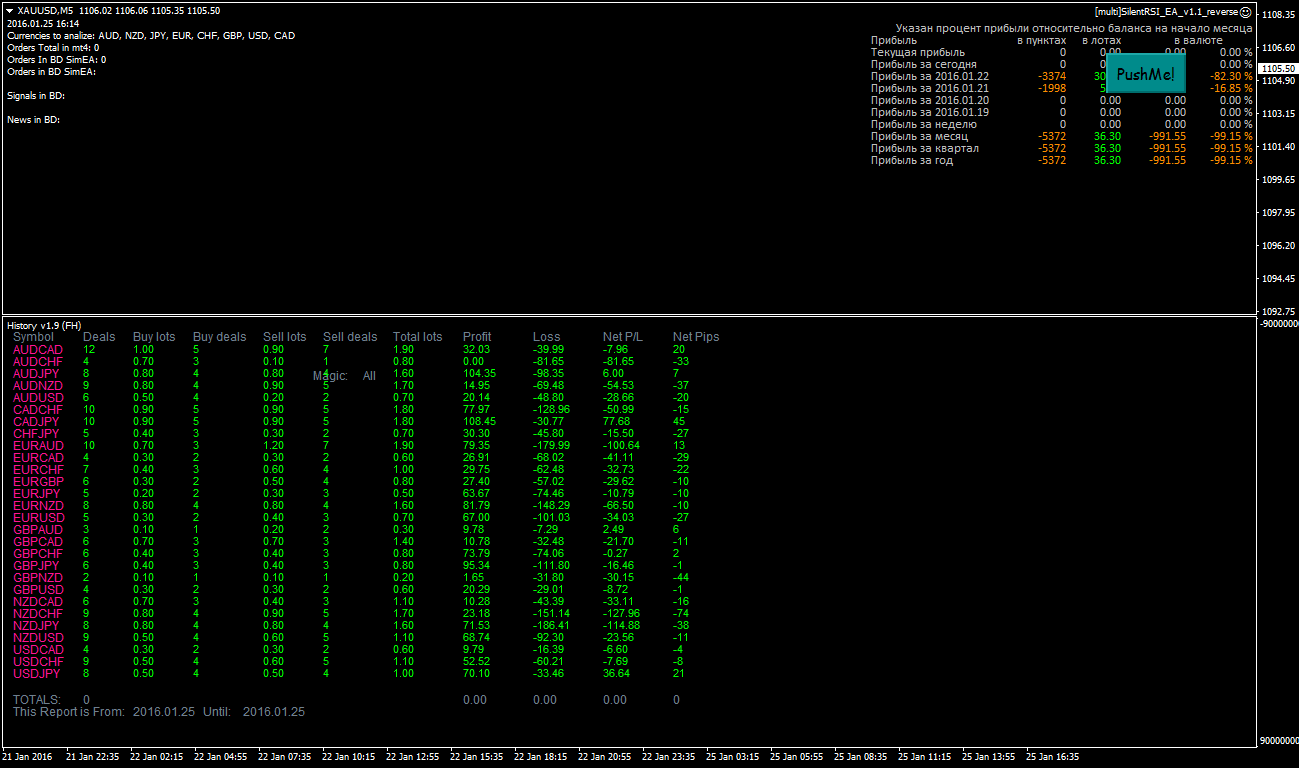This screenshot has width=1299, height=768.
Task: Click the 1108.35 price axis label
Action: pos(1279,15)
